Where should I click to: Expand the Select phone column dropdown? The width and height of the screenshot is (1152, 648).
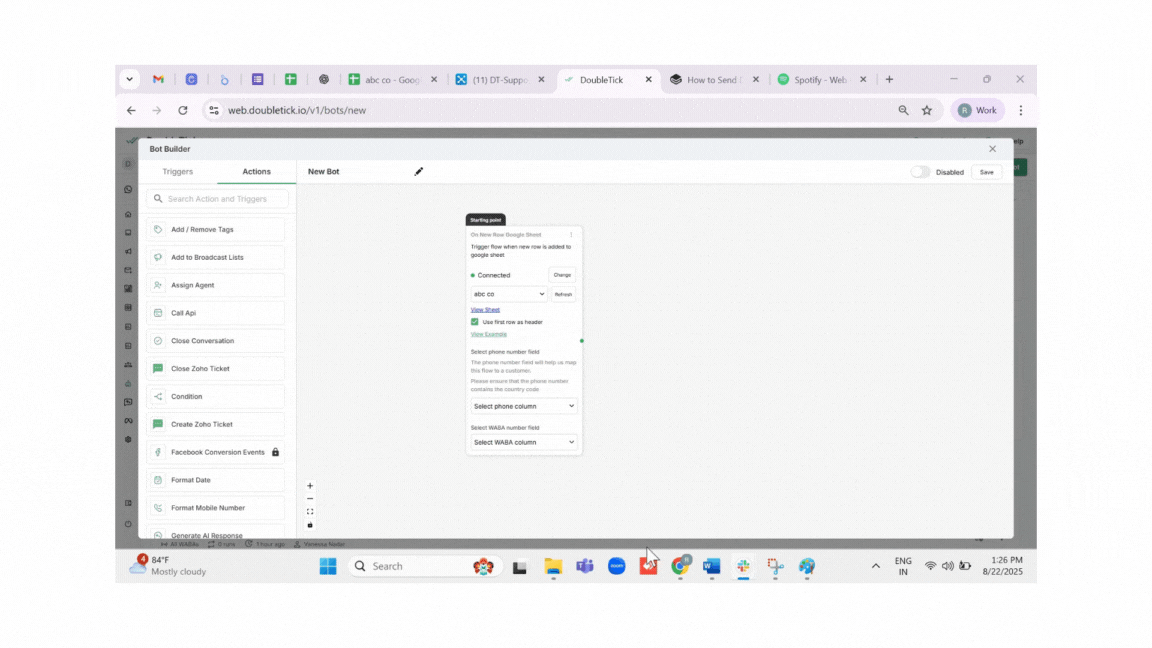[524, 406]
